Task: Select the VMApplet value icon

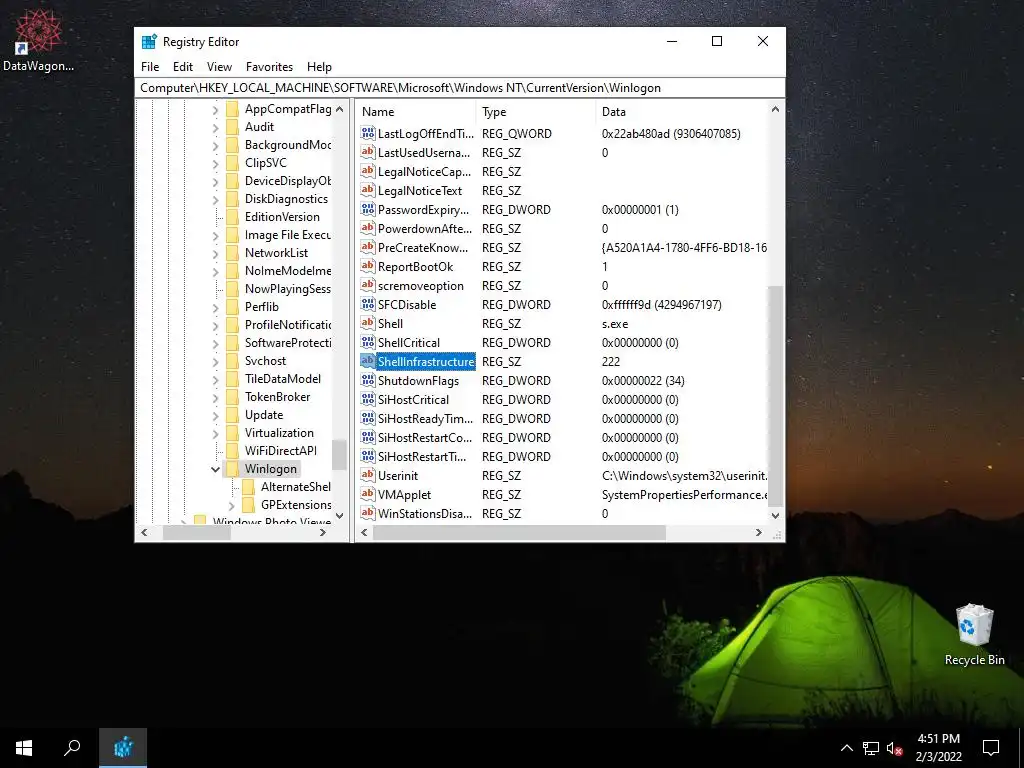Action: 368,494
